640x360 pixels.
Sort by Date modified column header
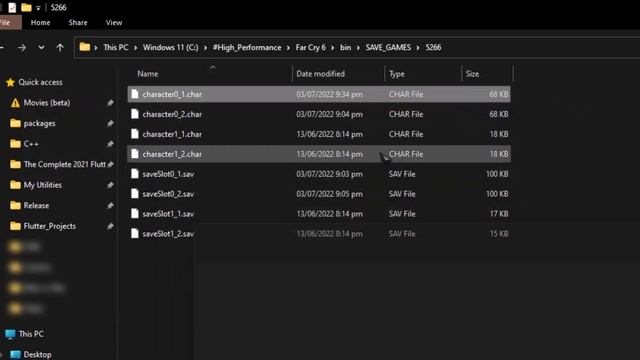coord(320,74)
